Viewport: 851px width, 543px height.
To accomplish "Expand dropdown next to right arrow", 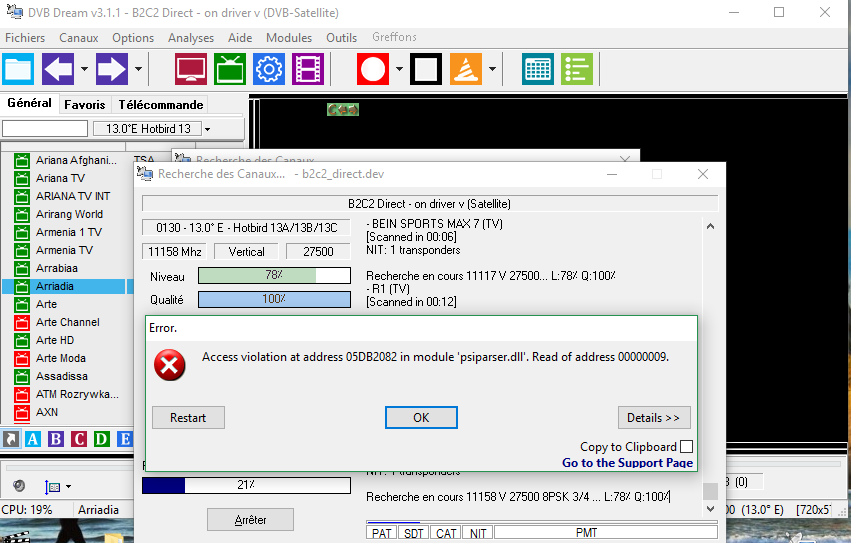I will coord(138,69).
